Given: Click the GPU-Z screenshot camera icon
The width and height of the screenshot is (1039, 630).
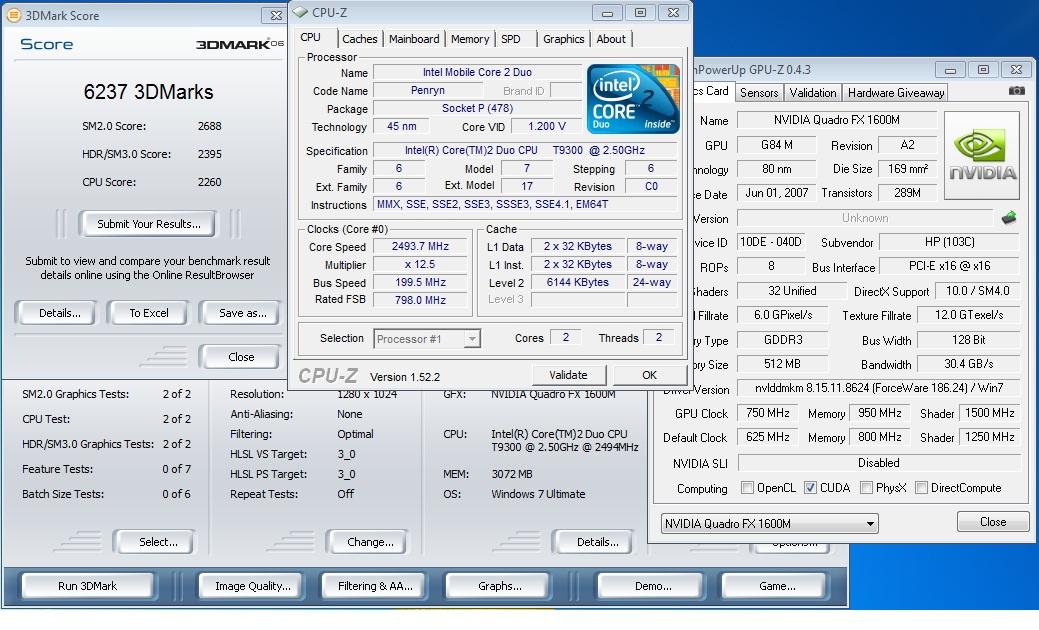Looking at the screenshot, I should tap(1016, 90).
